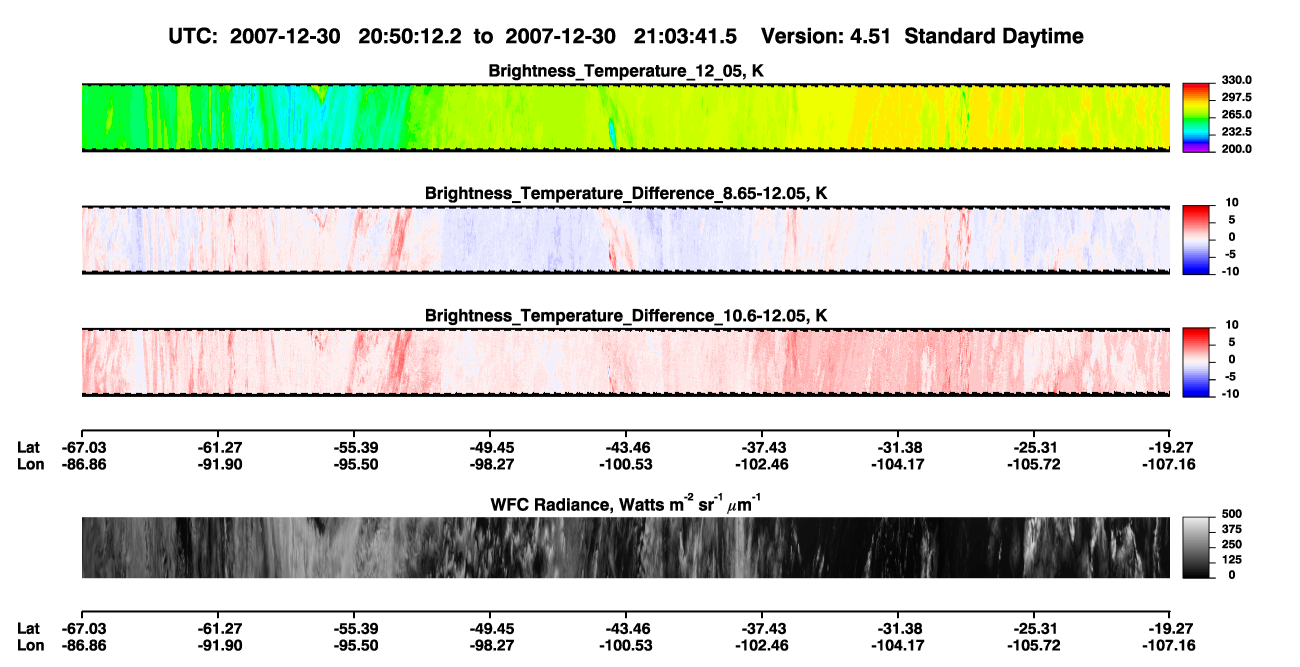Click longitude -98.27 above the WFC Radiance title
Viewport: 1300px width, 667px height.
click(492, 464)
